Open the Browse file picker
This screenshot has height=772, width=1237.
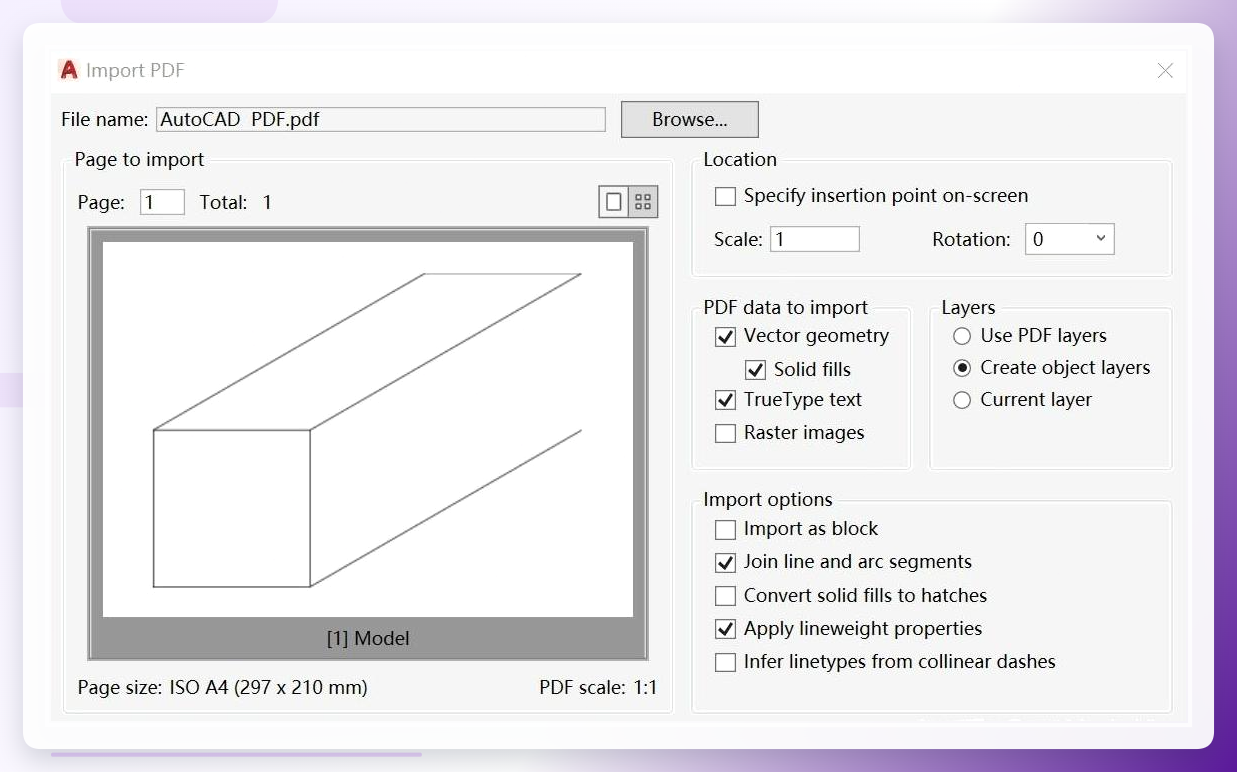pos(690,119)
